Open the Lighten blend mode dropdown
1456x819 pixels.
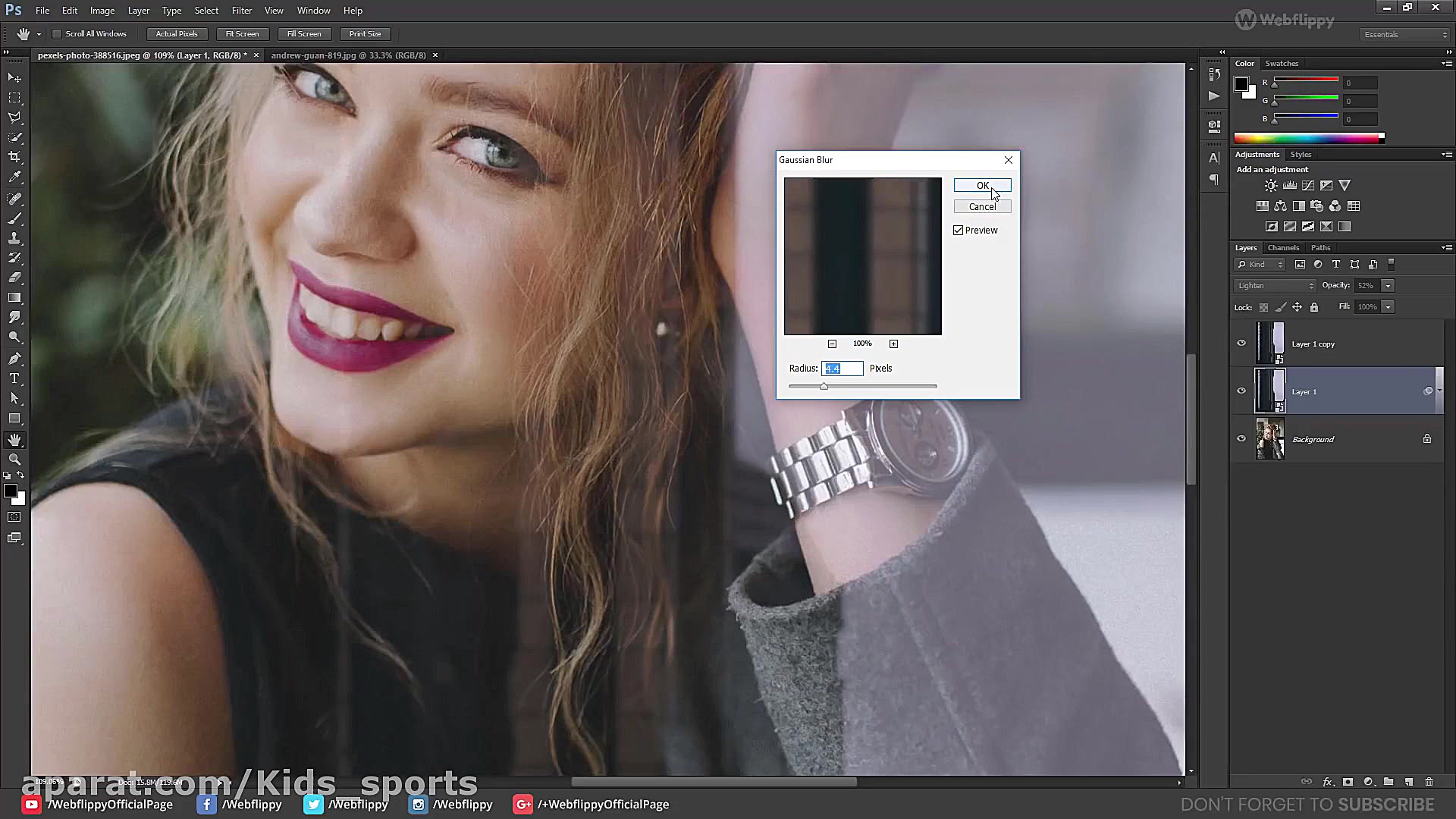[1275, 286]
